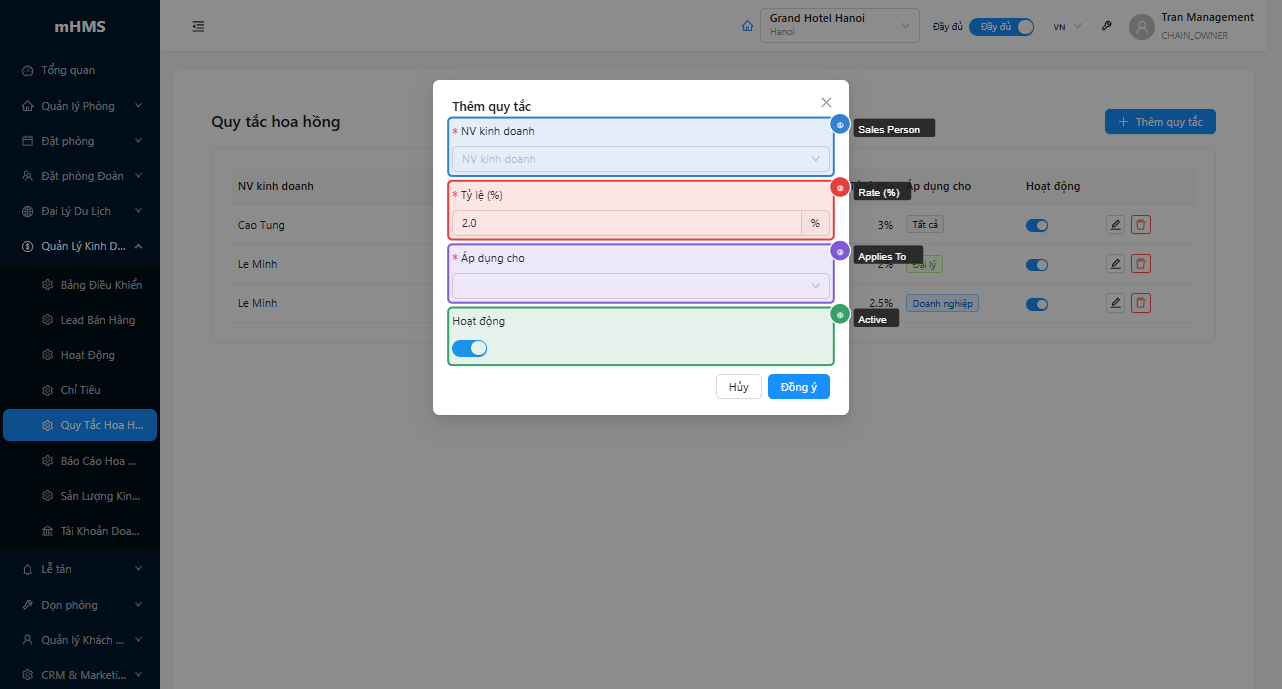Open Lead Bán Hàng in sidebar
The height and width of the screenshot is (689, 1282).
(97, 320)
